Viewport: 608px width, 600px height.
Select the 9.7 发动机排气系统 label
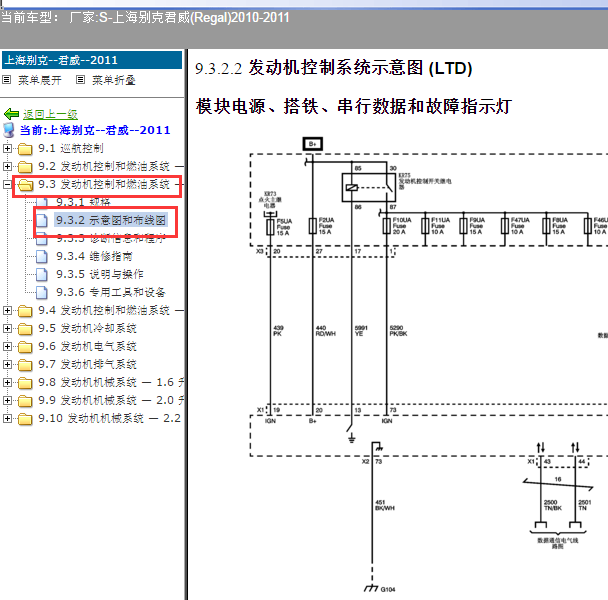87,364
